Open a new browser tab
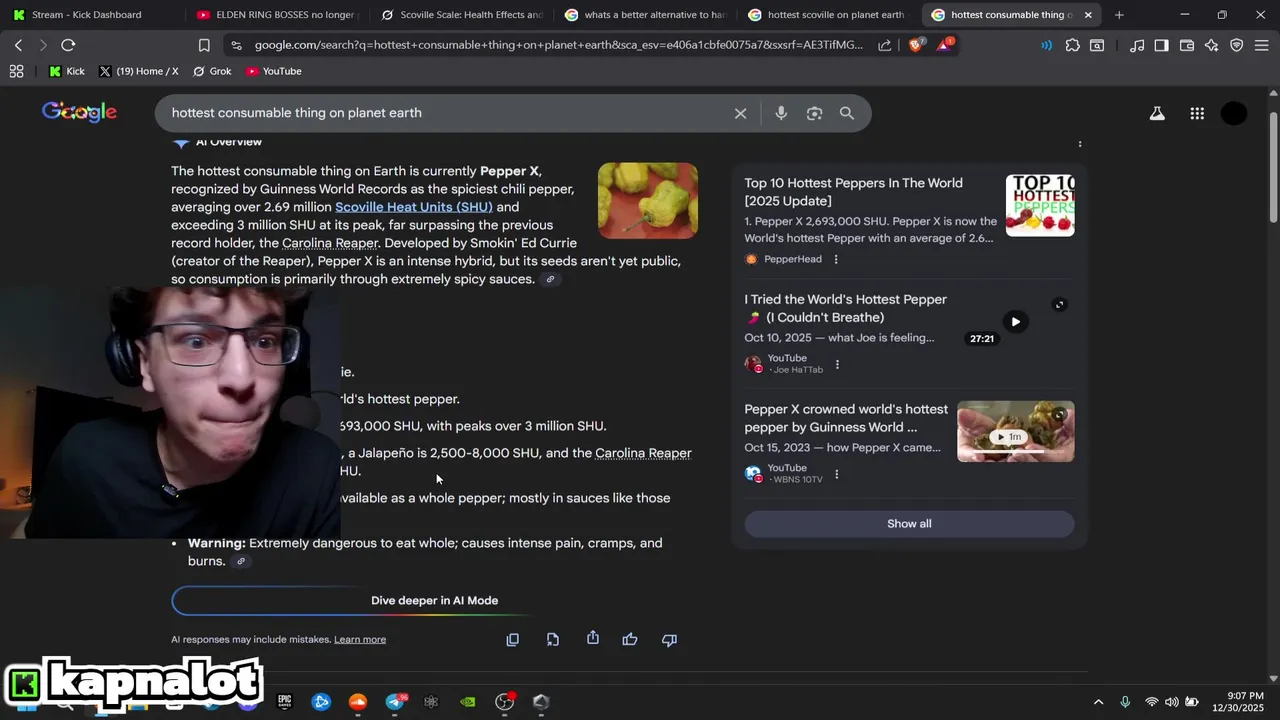The width and height of the screenshot is (1280, 720). [1119, 15]
